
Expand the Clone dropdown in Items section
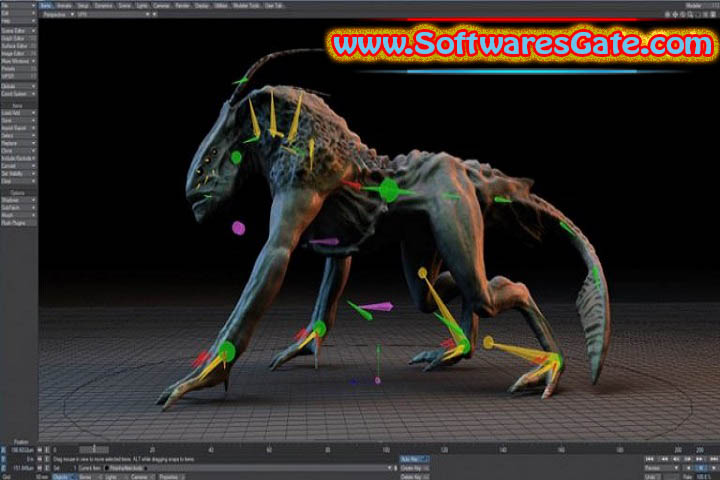18,151
